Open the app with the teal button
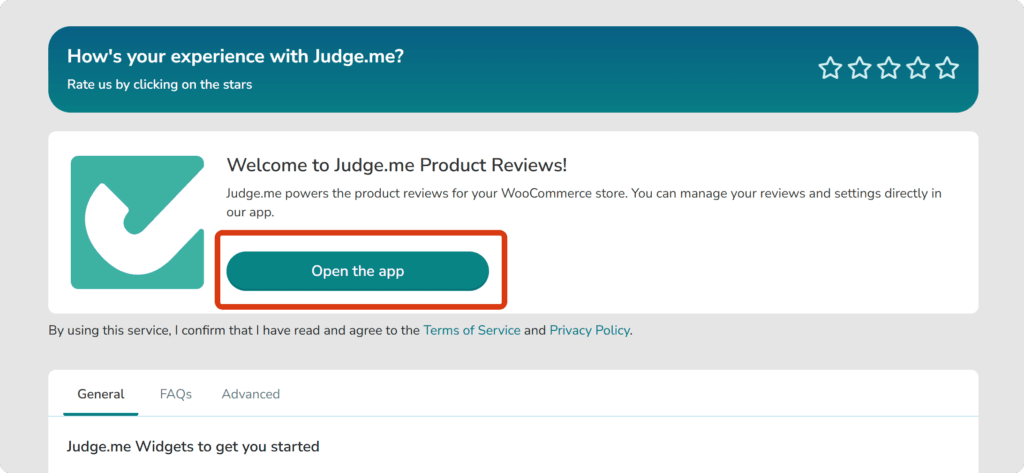The width and height of the screenshot is (1024, 473). coord(357,271)
